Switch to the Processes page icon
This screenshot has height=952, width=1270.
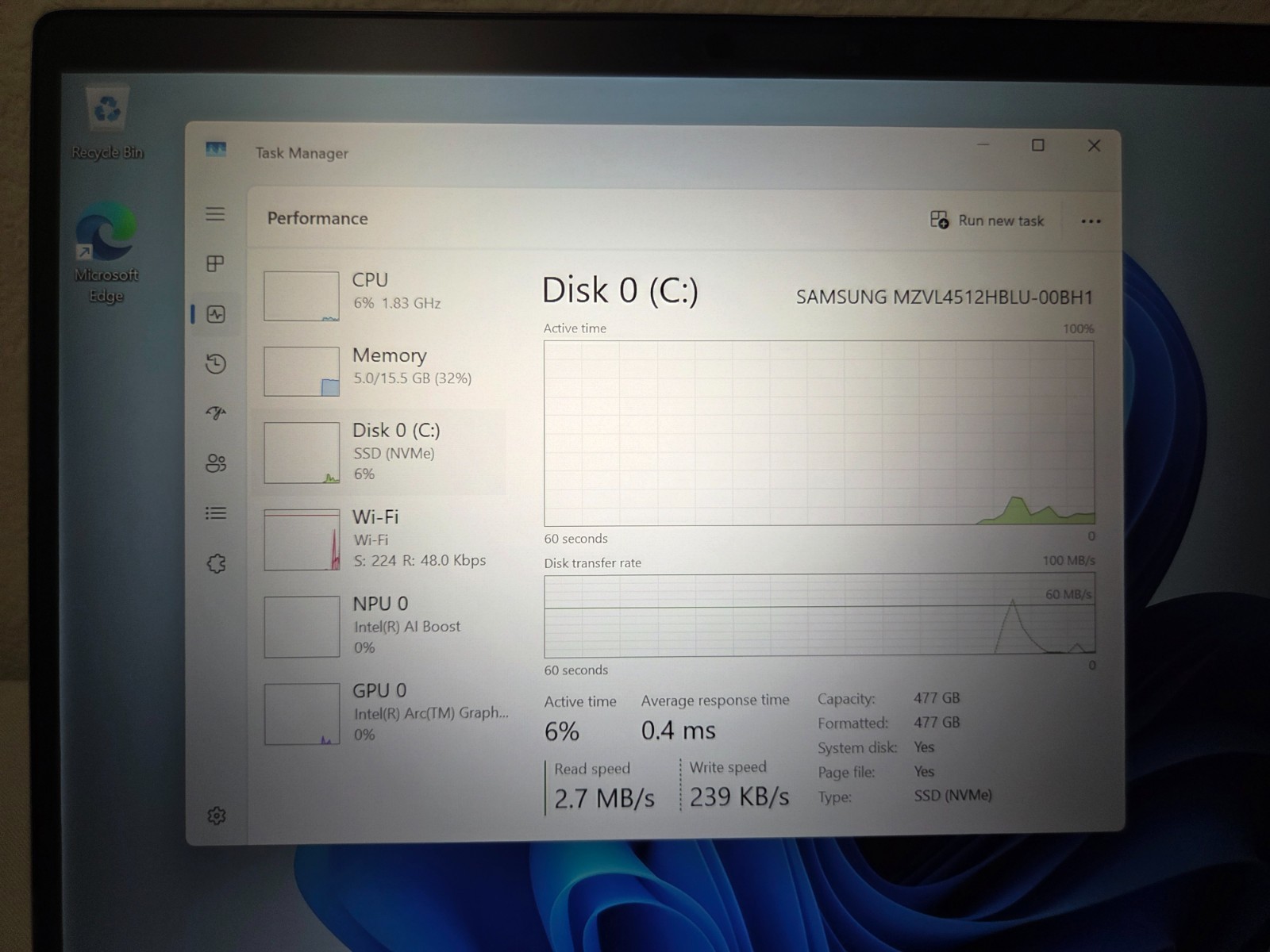pyautogui.click(x=215, y=263)
